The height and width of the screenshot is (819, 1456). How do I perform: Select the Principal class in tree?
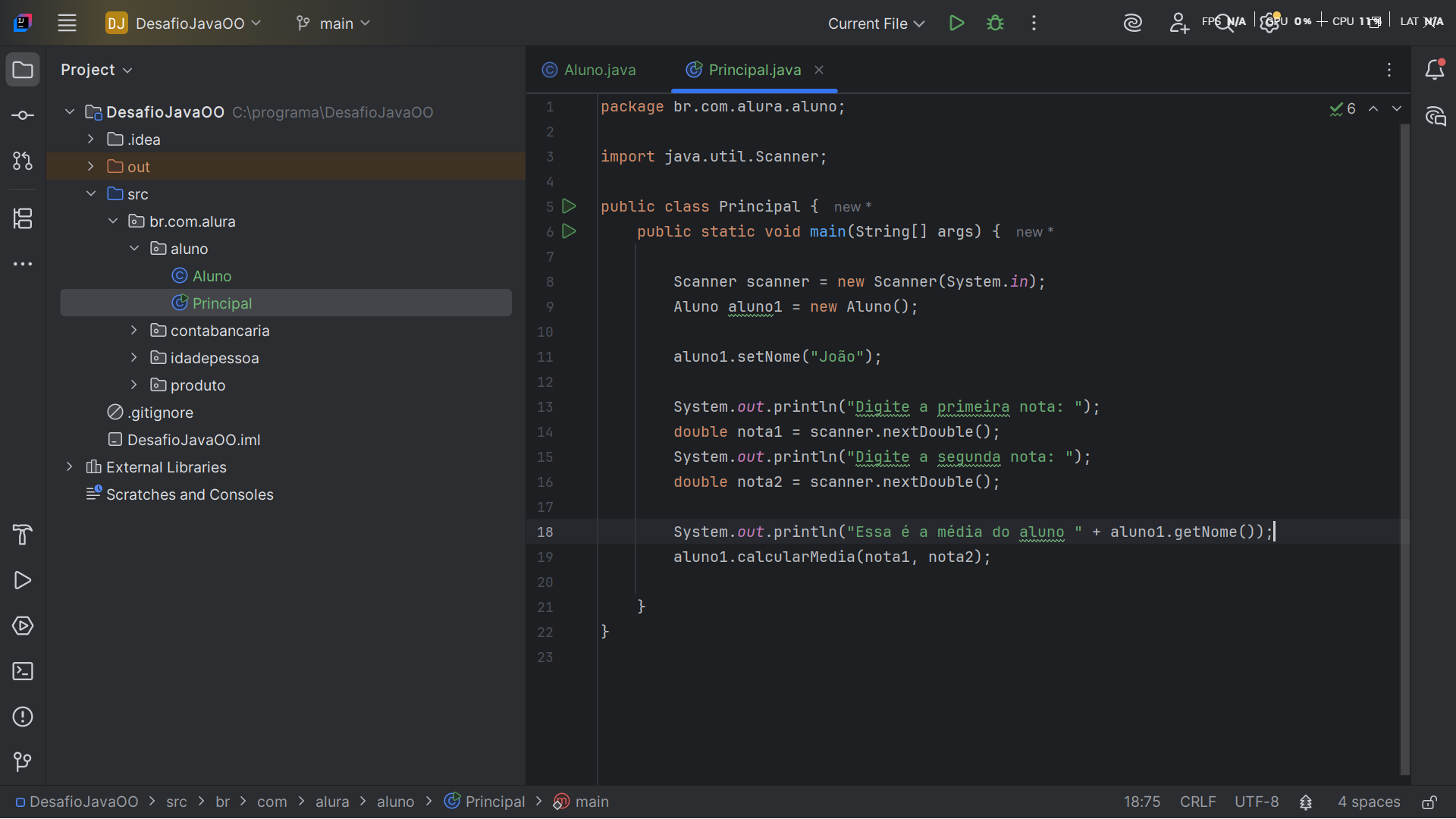coord(286,303)
